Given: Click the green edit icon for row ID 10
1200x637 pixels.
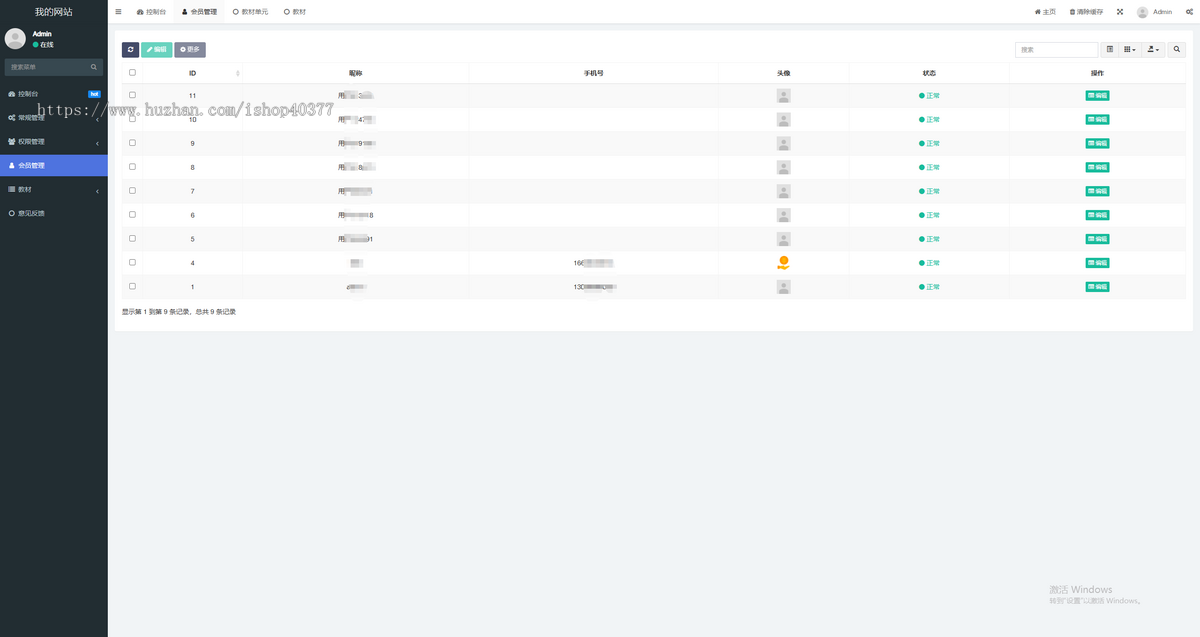Looking at the screenshot, I should pyautogui.click(x=1097, y=120).
